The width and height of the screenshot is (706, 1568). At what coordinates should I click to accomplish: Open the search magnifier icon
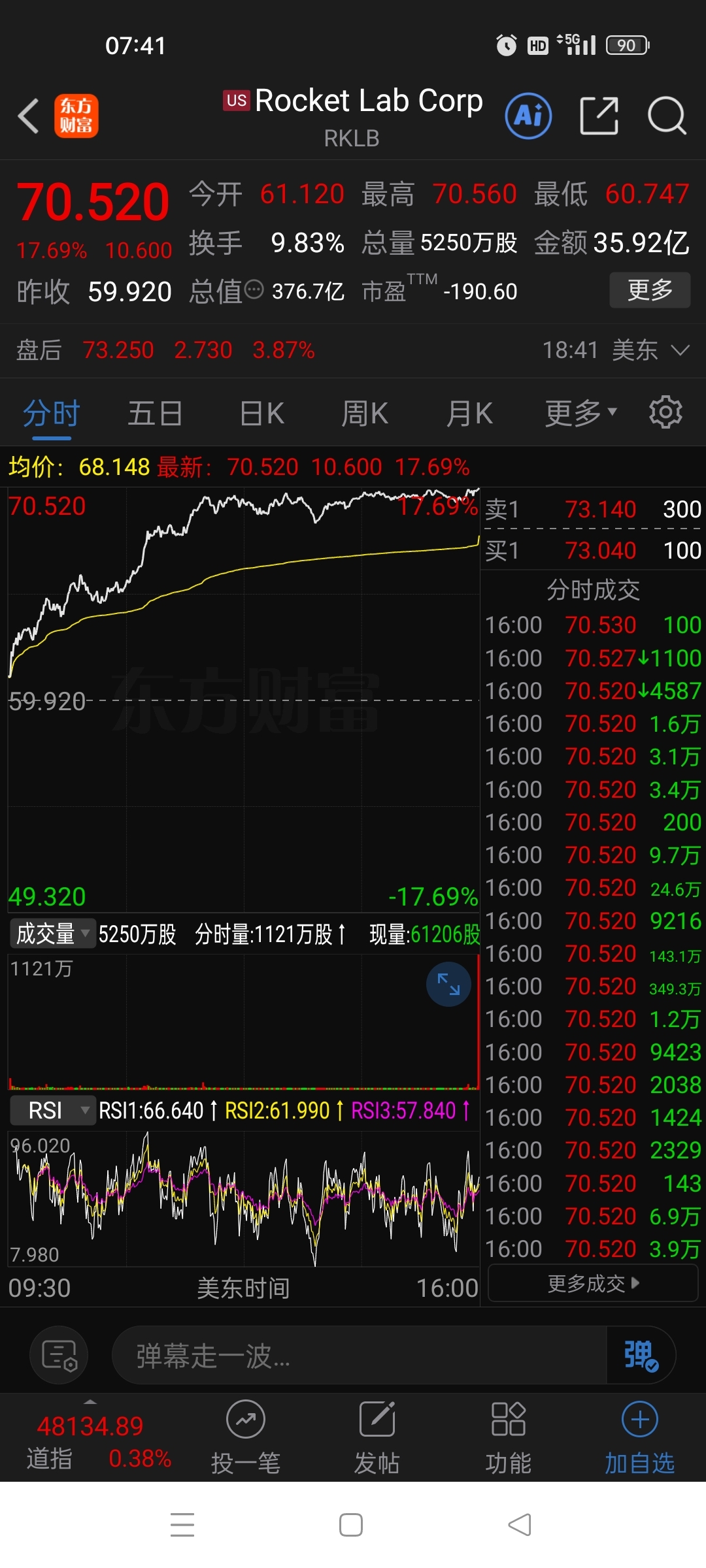(667, 116)
